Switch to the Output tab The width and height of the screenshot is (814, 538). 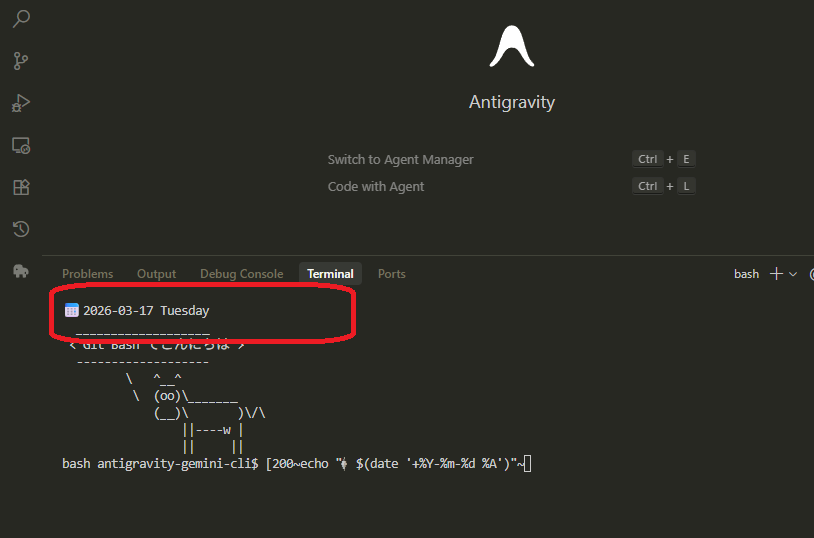[156, 274]
